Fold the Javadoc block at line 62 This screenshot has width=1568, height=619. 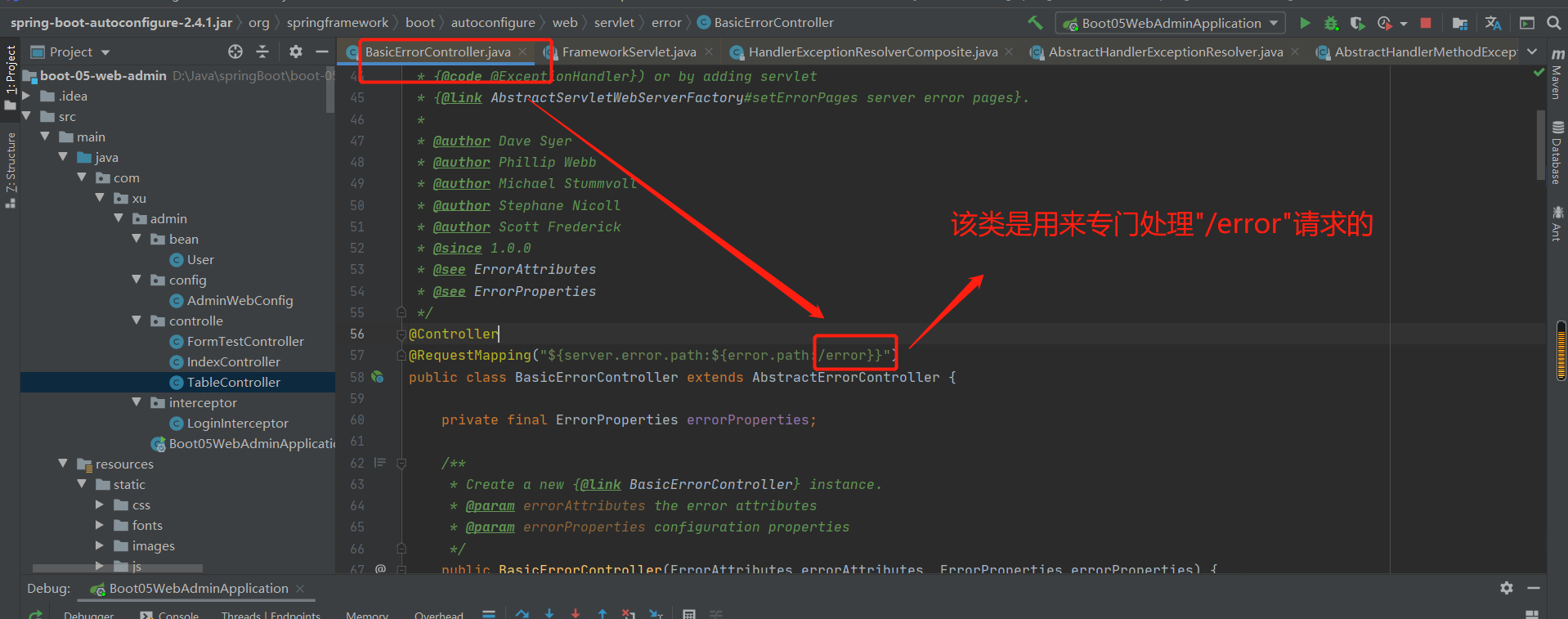click(401, 464)
